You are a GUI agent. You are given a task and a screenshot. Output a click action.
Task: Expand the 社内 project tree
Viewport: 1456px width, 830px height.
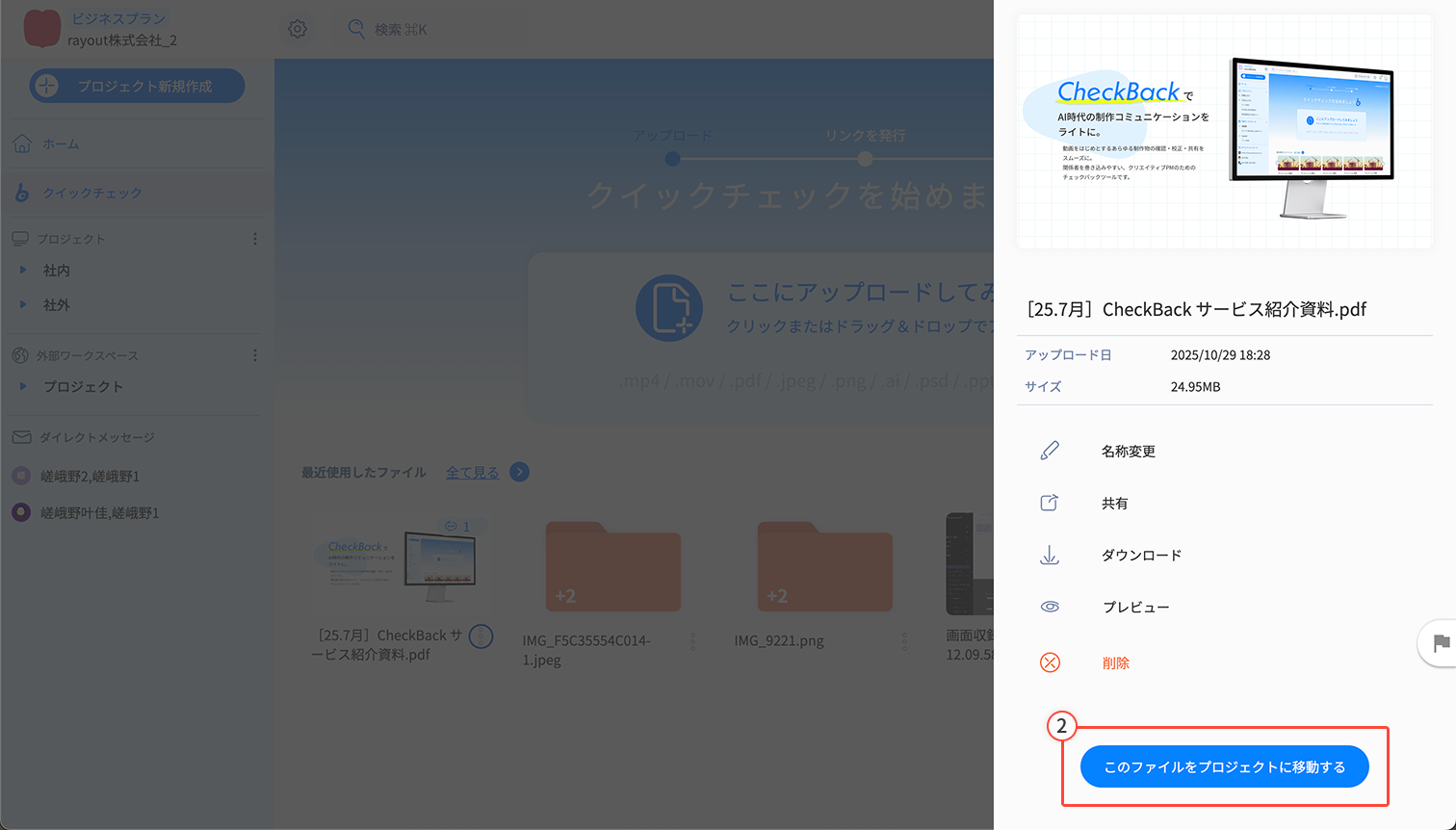coord(23,271)
